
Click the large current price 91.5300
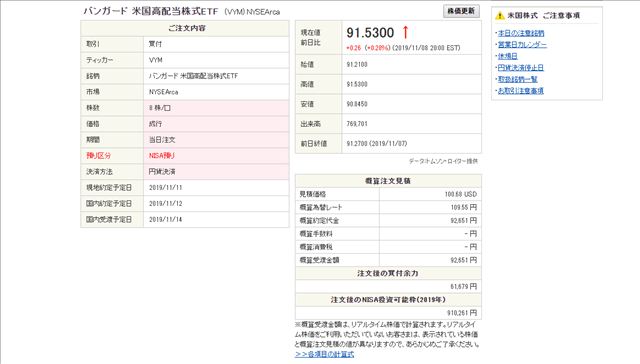370,33
